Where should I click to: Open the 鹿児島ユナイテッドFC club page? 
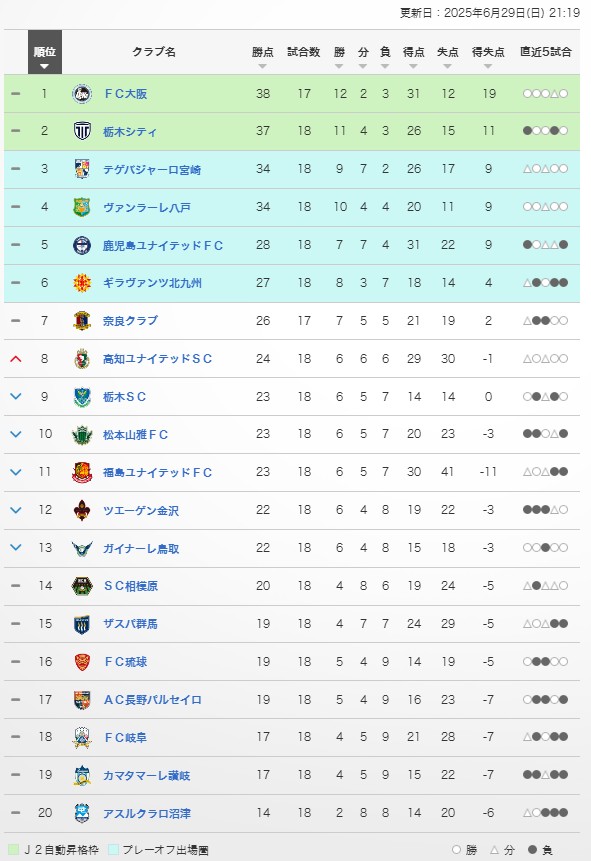coord(163,245)
